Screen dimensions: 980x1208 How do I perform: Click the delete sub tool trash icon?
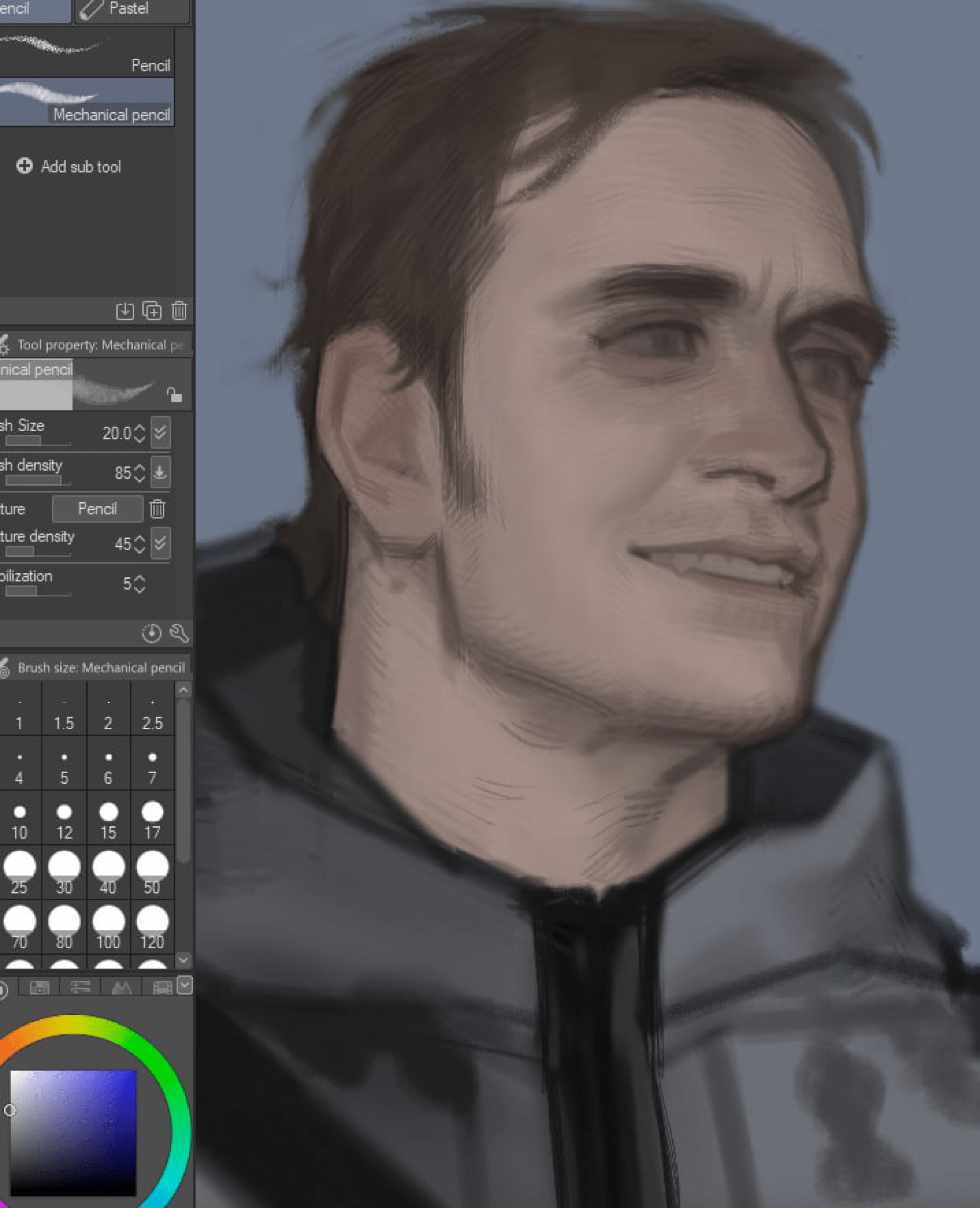179,311
